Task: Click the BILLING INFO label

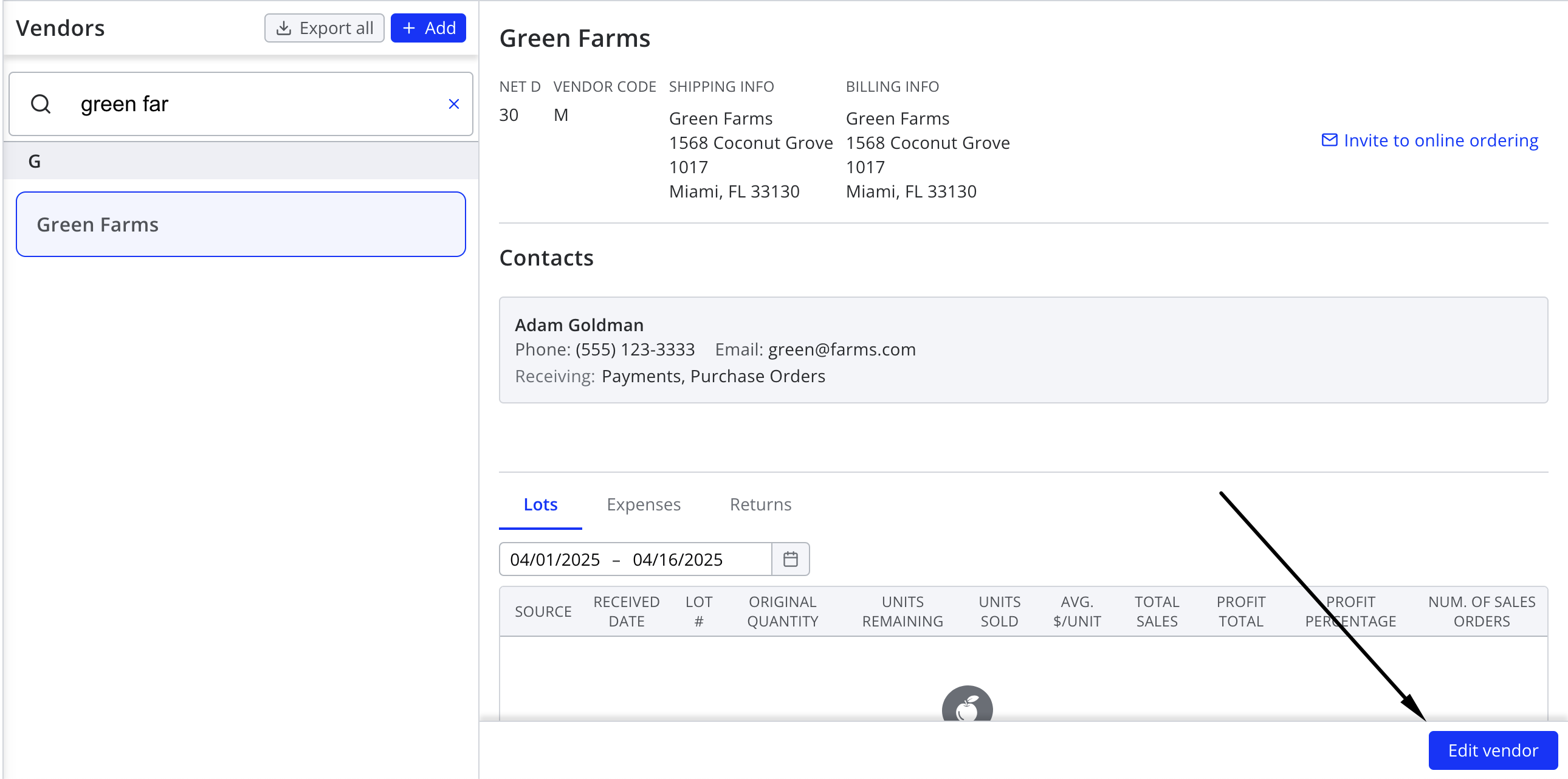Action: pyautogui.click(x=892, y=87)
